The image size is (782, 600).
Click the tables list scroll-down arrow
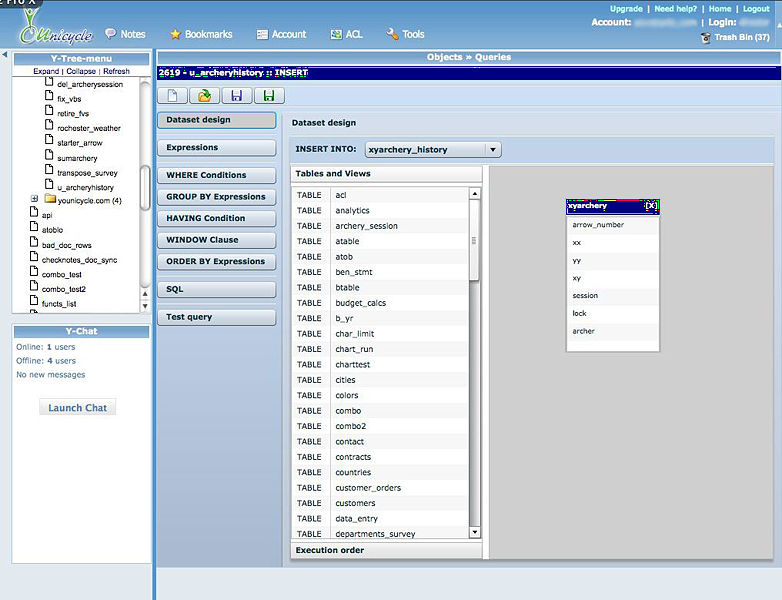point(475,533)
